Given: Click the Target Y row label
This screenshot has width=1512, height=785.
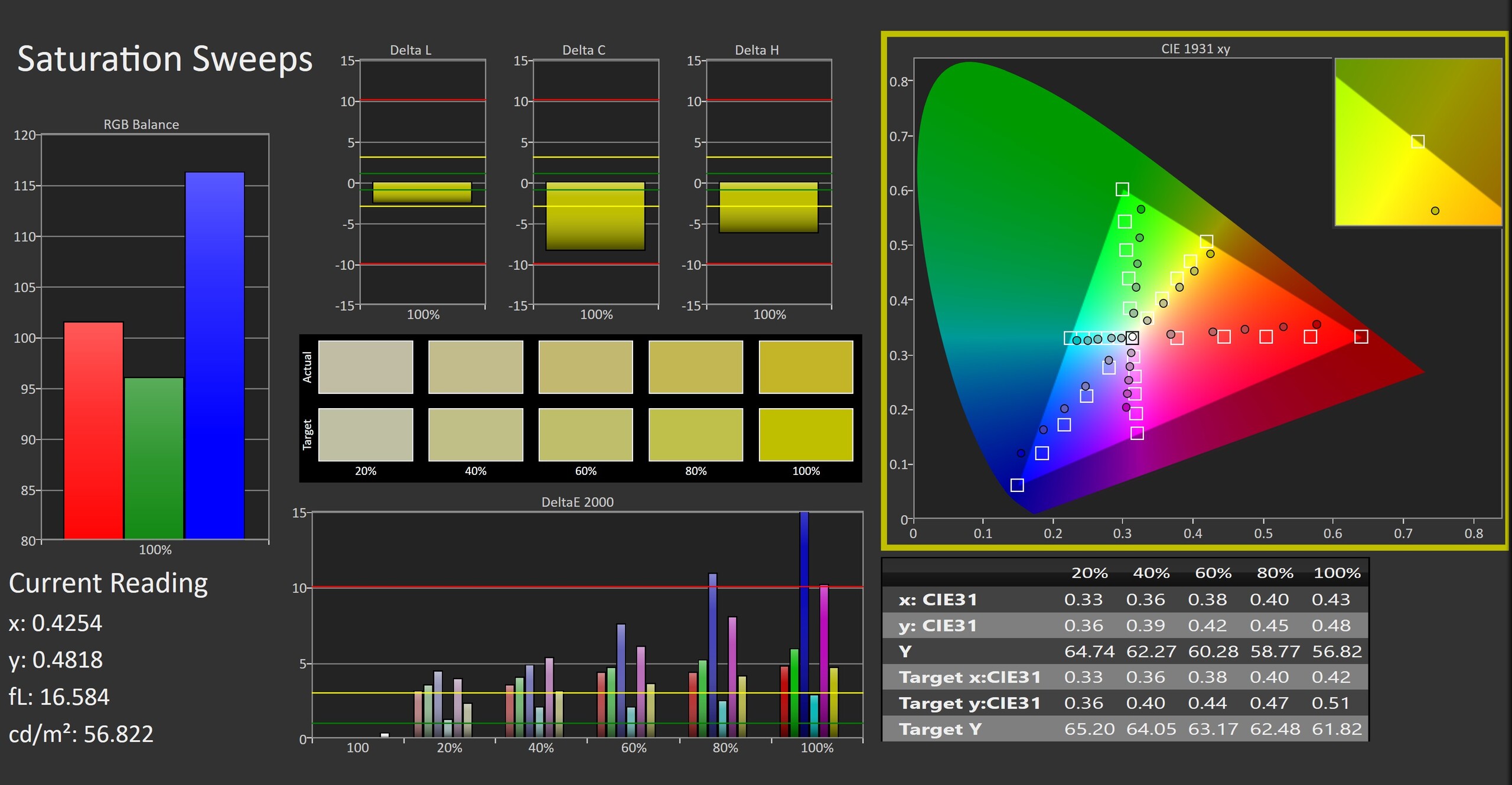Looking at the screenshot, I should tap(940, 729).
